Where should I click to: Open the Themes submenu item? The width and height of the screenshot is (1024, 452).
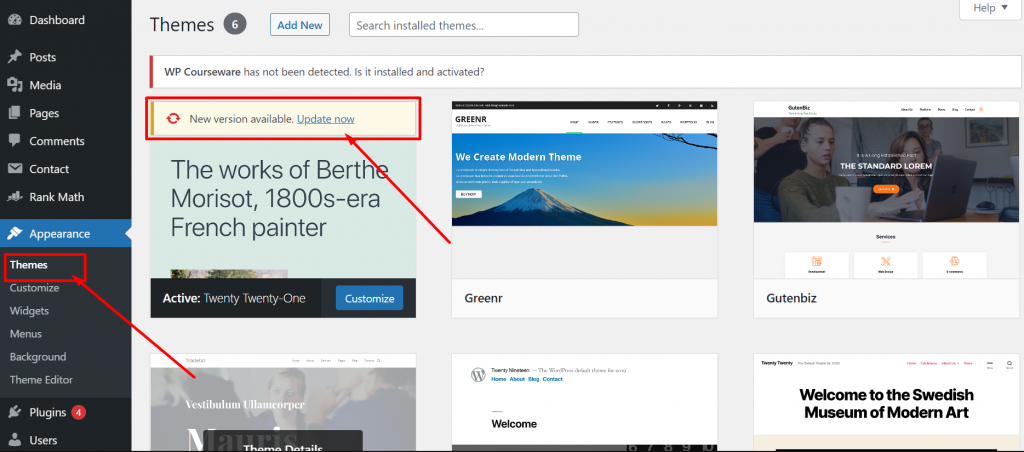[x=29, y=265]
